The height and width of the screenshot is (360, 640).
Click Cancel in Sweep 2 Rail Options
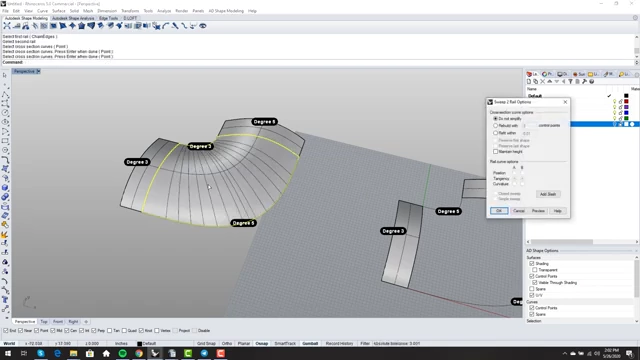point(518,211)
